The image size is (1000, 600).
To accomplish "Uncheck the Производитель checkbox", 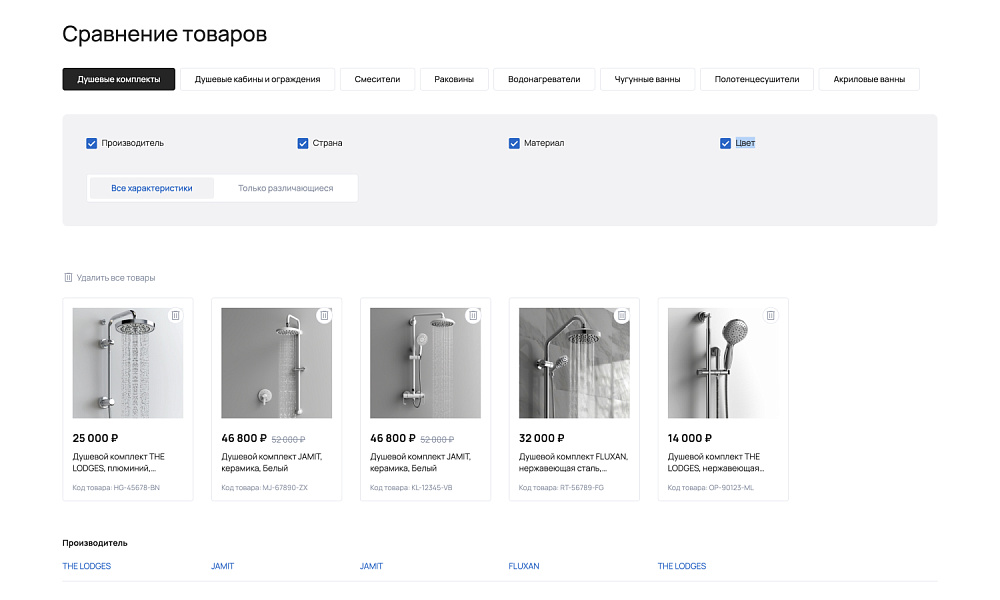I will [91, 143].
